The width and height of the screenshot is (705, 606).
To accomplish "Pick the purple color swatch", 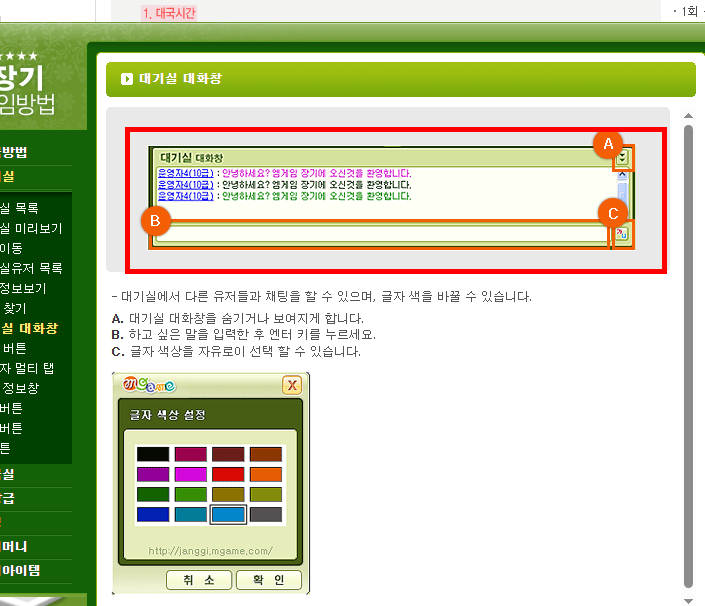I will click(x=153, y=474).
